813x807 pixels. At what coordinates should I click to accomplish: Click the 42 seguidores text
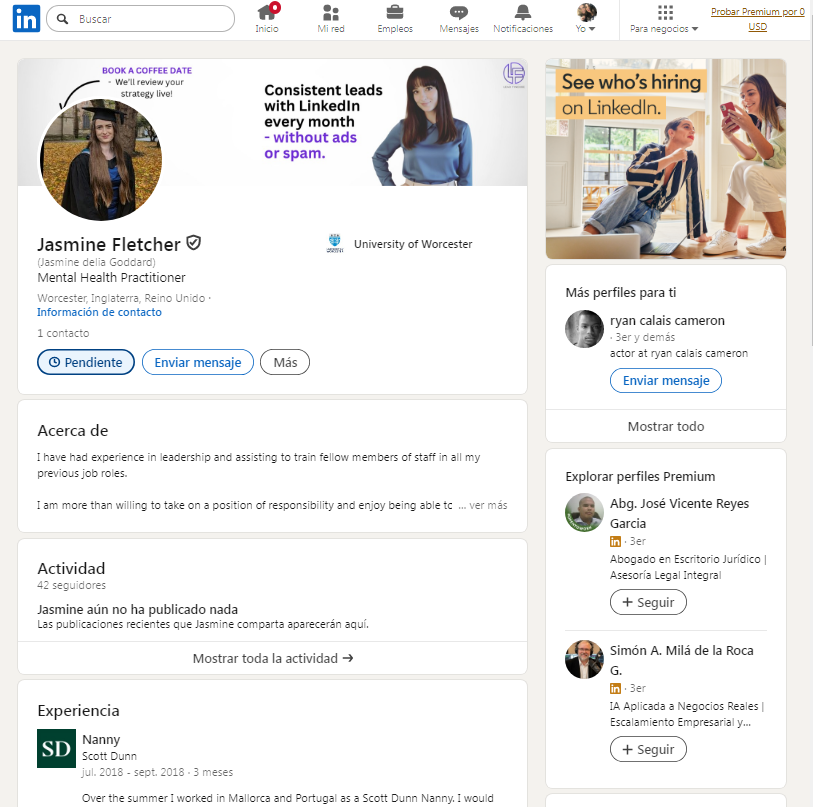click(x=72, y=585)
